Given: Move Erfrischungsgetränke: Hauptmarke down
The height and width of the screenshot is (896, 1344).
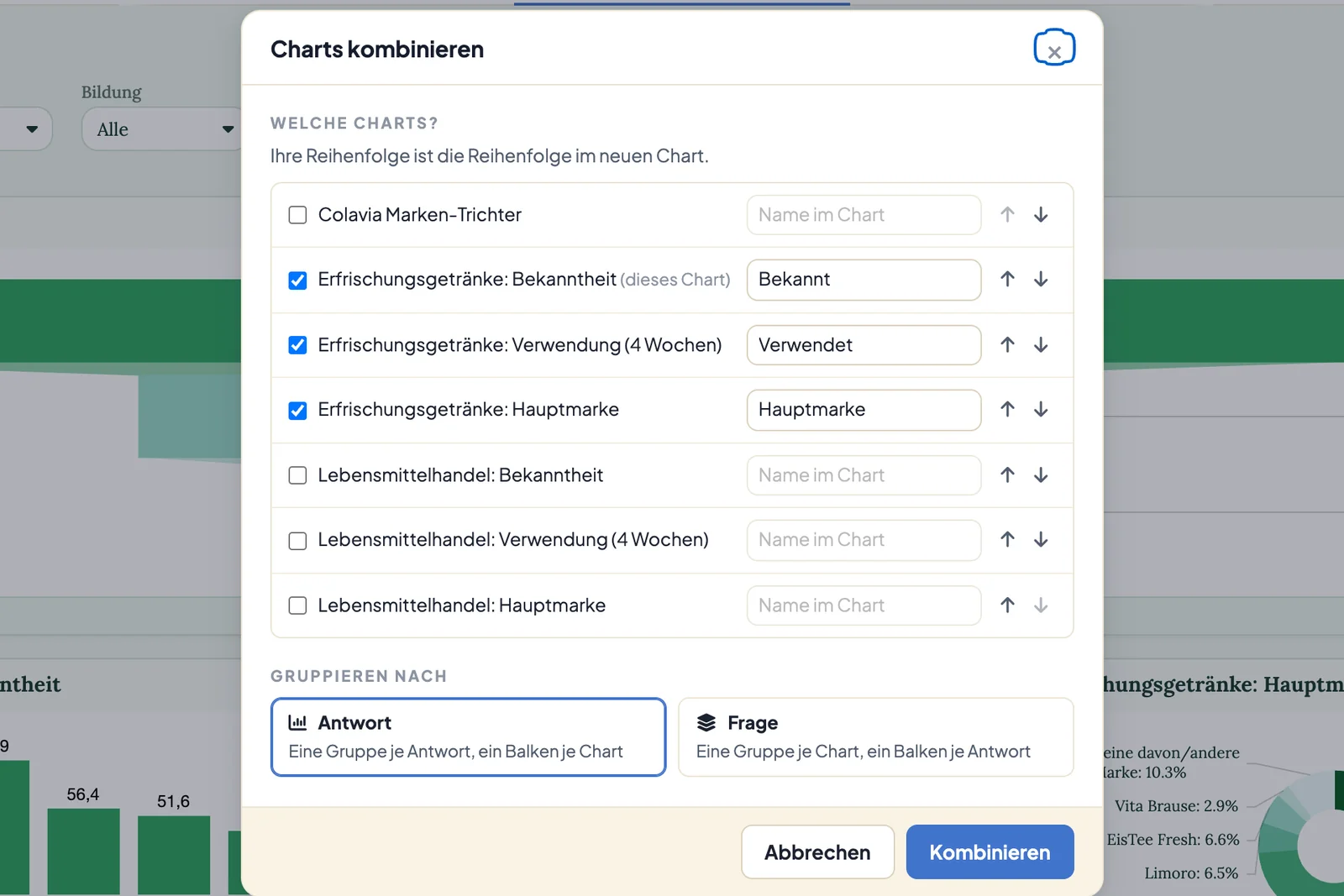Looking at the screenshot, I should (1041, 410).
